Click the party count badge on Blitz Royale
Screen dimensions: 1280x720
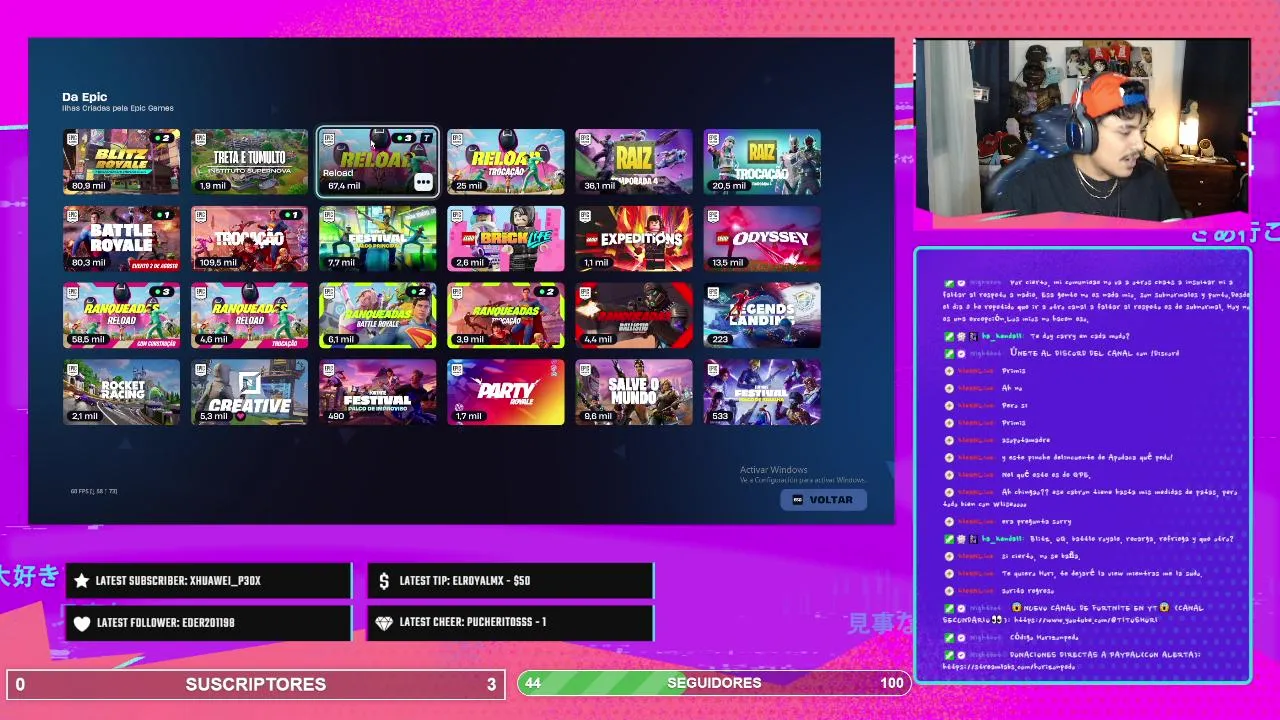click(x=163, y=138)
